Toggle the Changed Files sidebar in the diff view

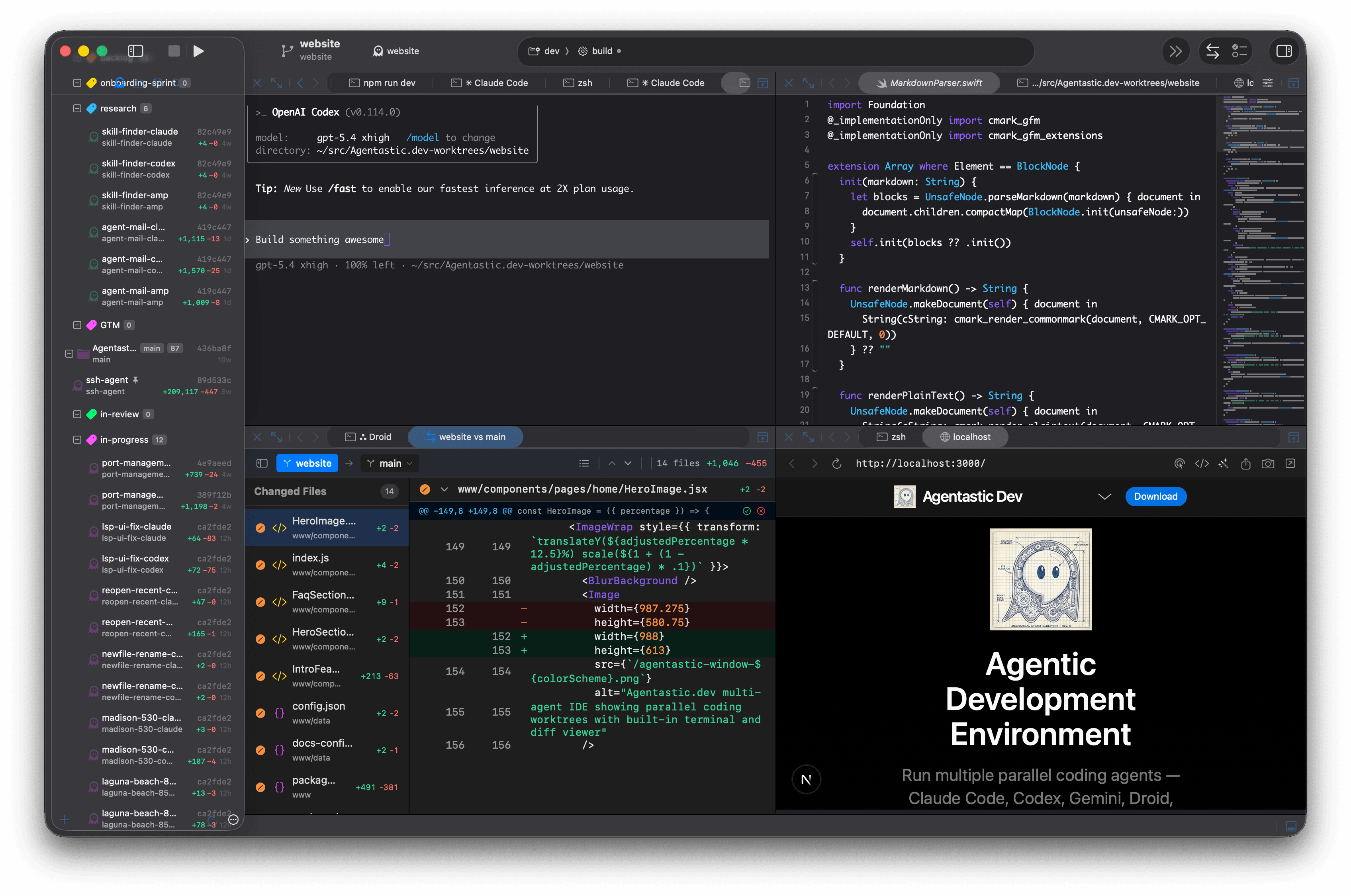pos(262,464)
